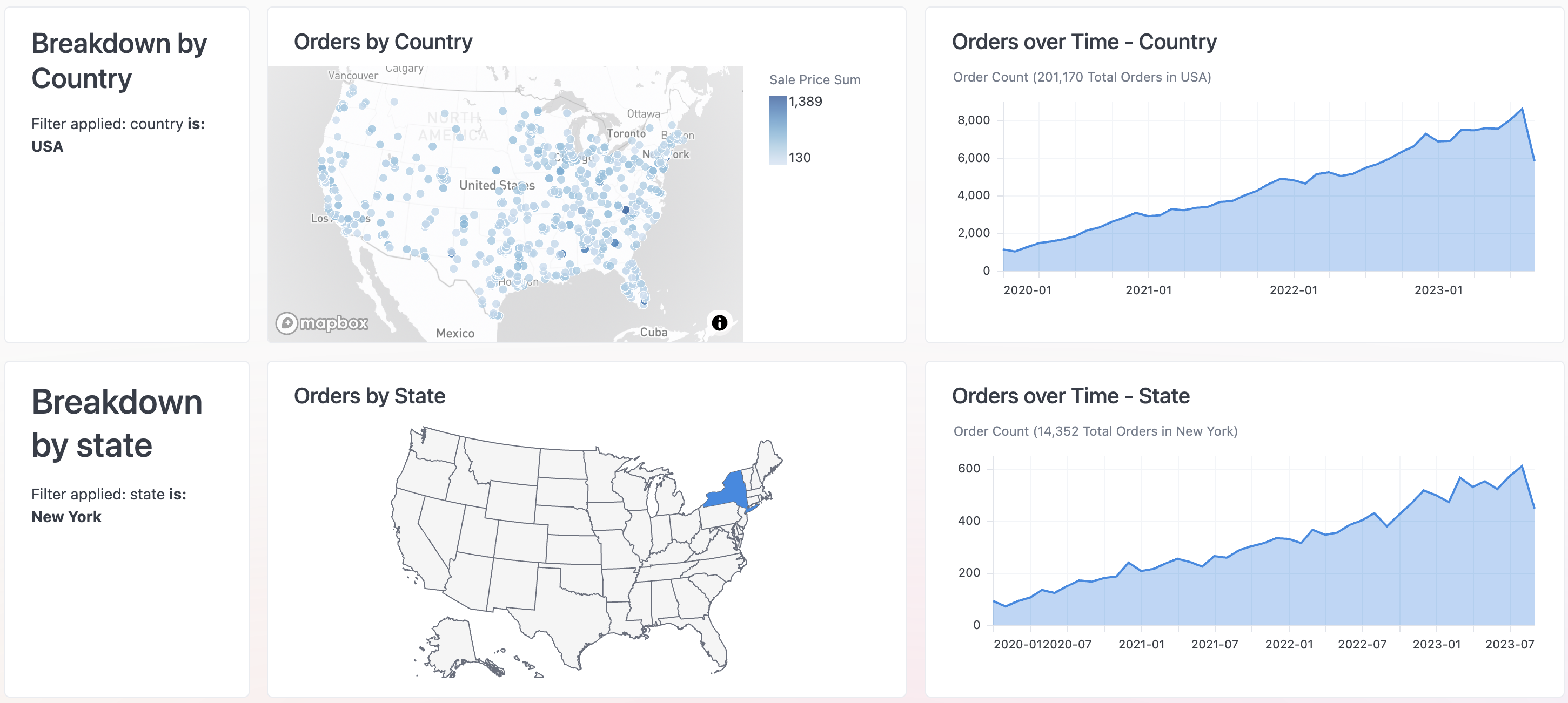The width and height of the screenshot is (1568, 703).
Task: Click the Mexico label on the map
Action: (x=455, y=333)
